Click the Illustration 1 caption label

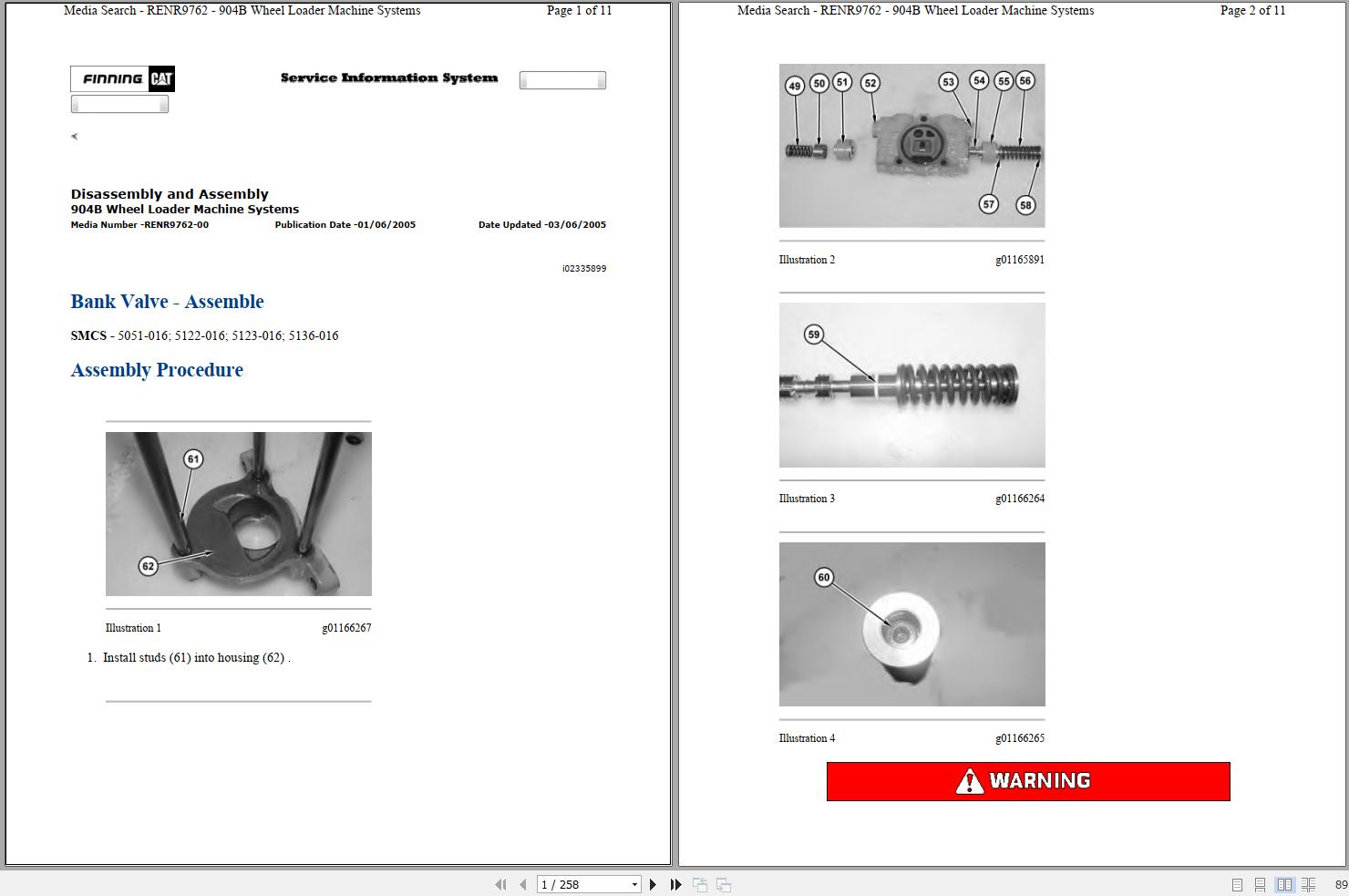point(133,628)
